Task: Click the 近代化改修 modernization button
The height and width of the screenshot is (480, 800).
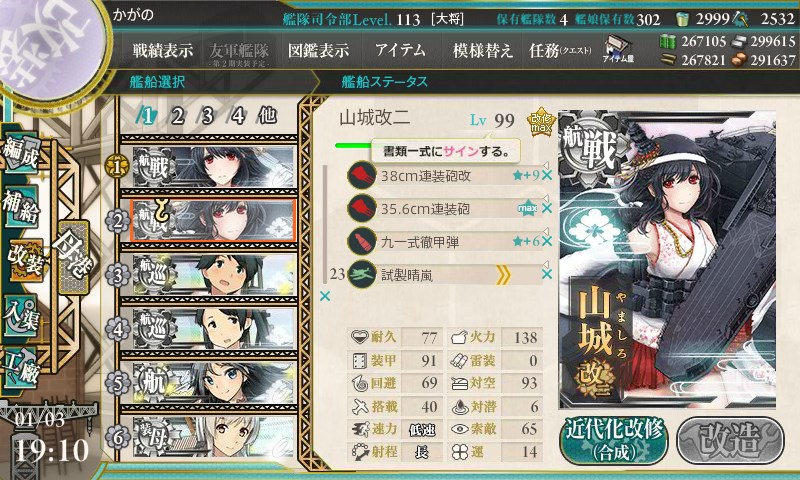Action: pyautogui.click(x=614, y=441)
